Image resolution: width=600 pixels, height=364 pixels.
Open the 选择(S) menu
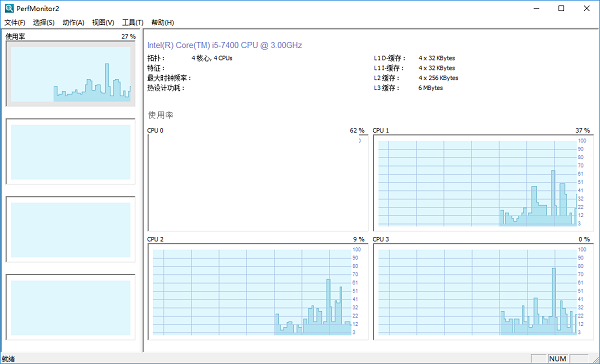pyautogui.click(x=44, y=23)
